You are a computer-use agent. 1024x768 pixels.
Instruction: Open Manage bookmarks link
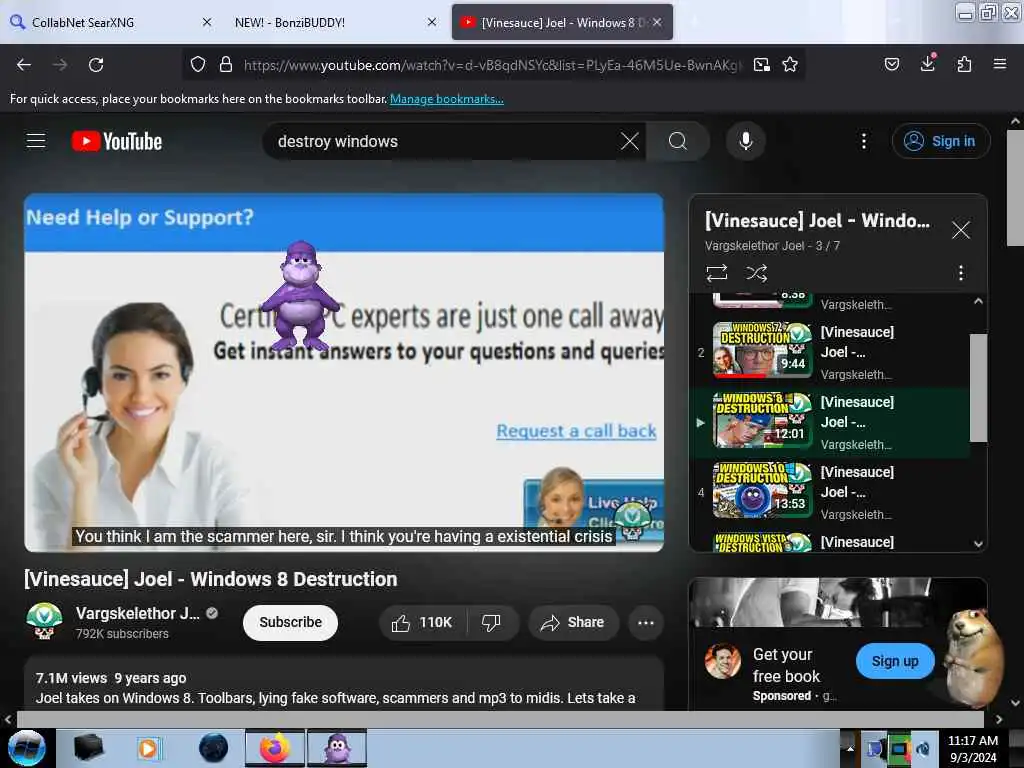pos(447,99)
